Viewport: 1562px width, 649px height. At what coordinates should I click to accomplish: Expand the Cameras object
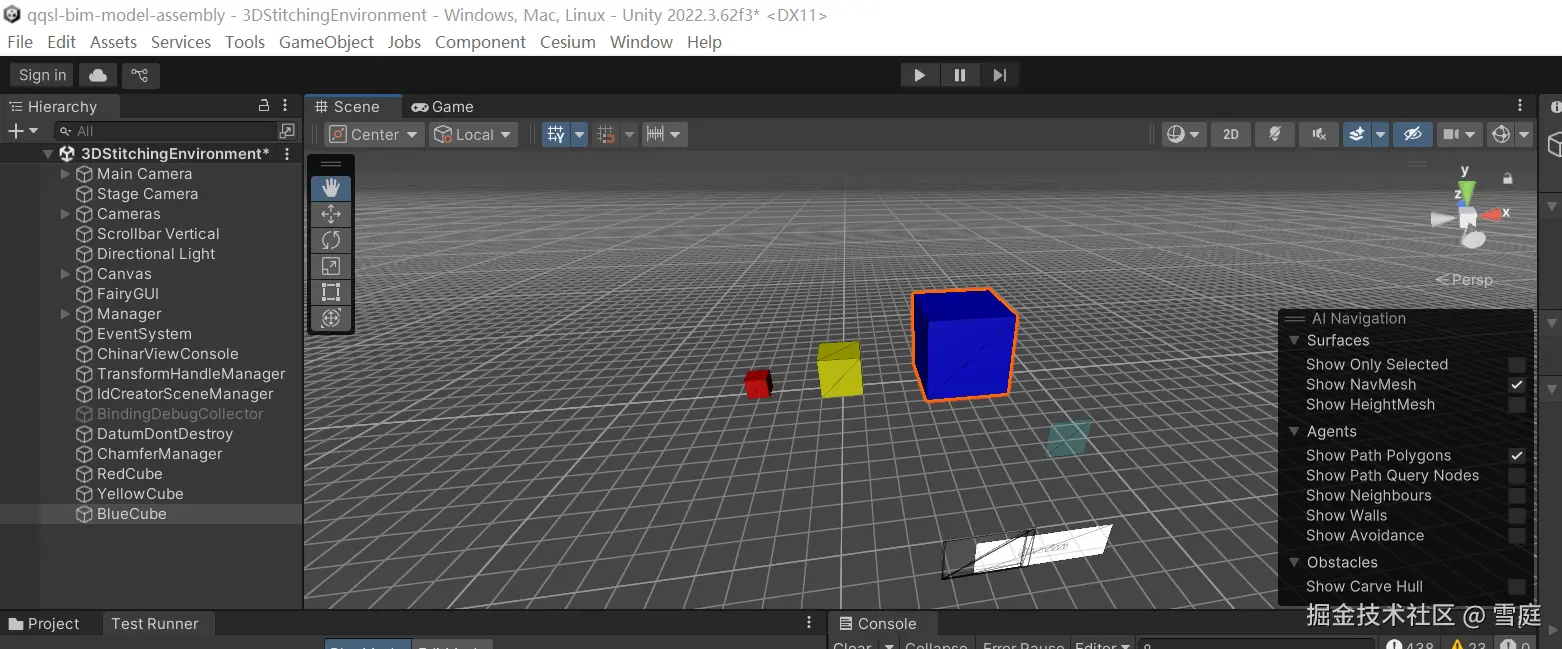[66, 214]
